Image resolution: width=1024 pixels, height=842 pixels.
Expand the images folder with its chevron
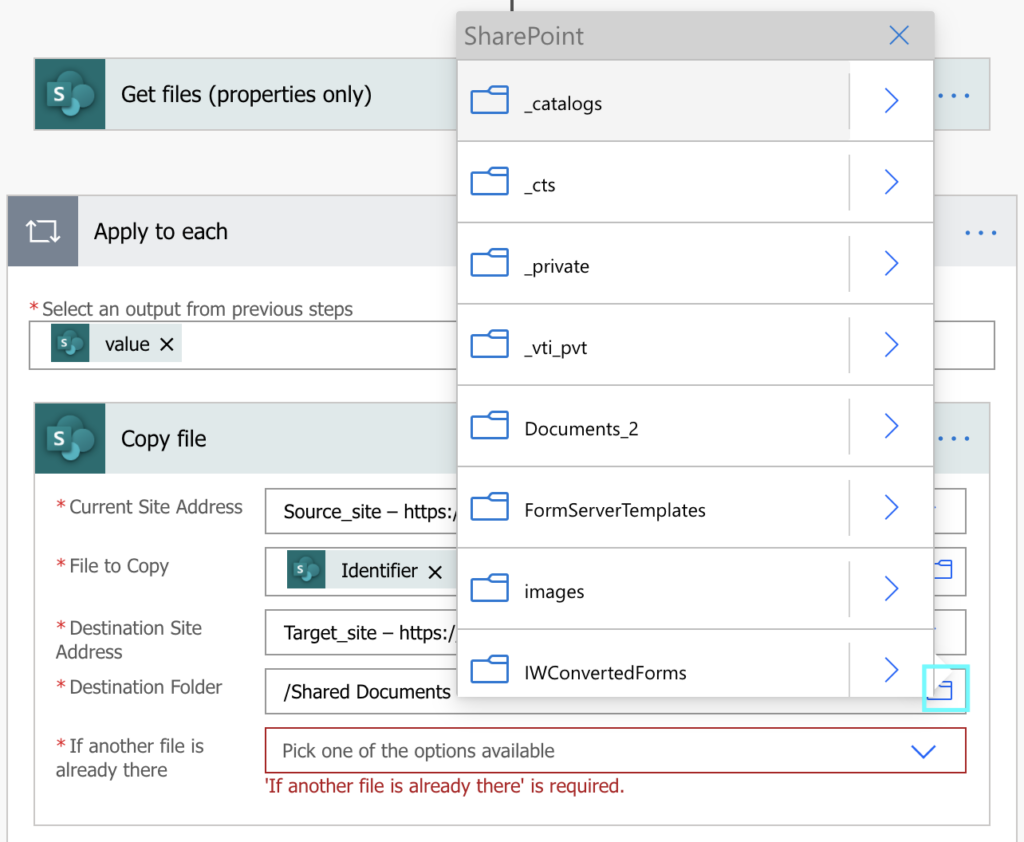pyautogui.click(x=891, y=589)
